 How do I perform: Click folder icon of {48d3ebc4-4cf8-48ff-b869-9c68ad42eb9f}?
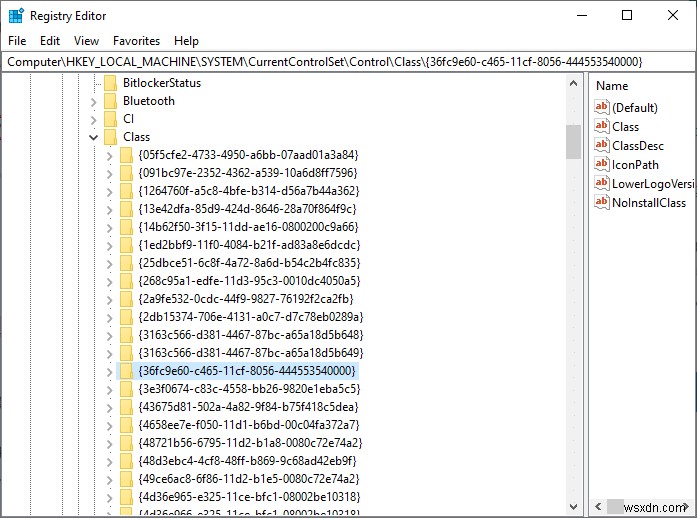(126, 461)
